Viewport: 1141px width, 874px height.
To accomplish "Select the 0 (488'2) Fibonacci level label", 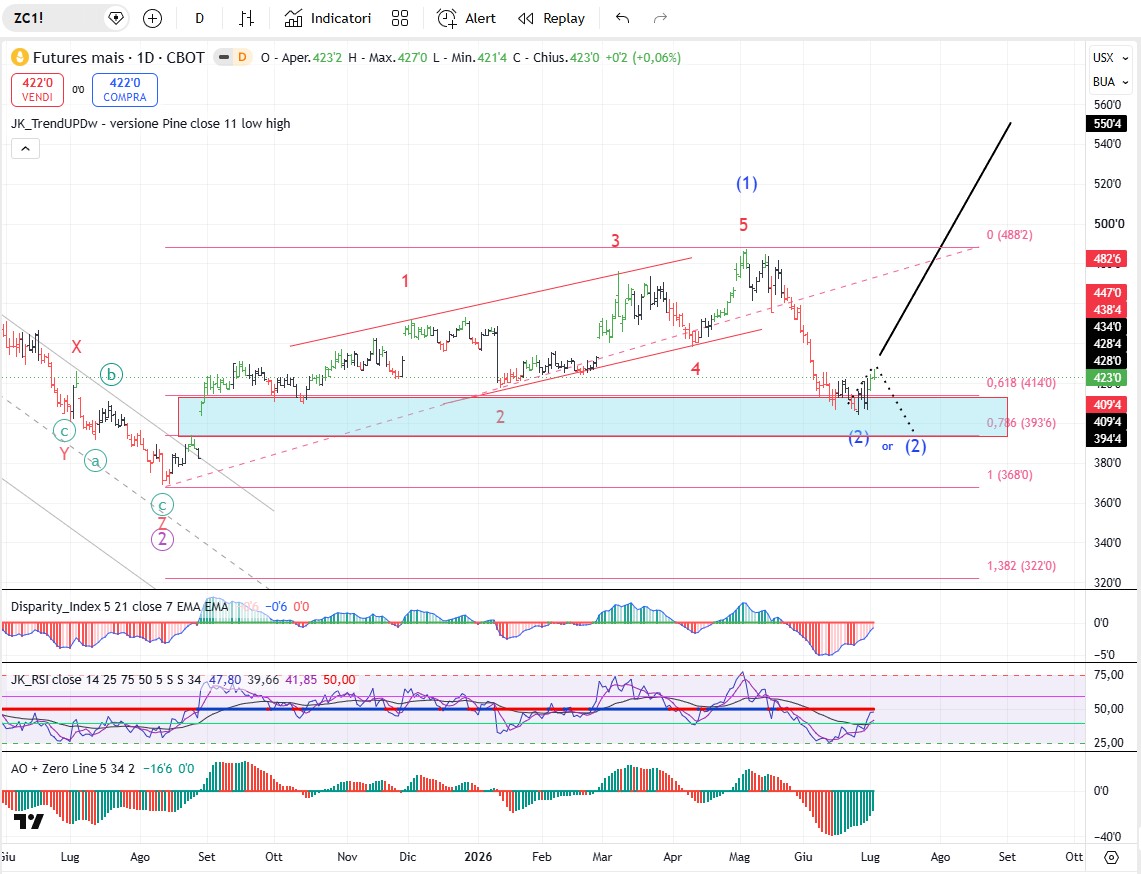I will [x=1009, y=234].
